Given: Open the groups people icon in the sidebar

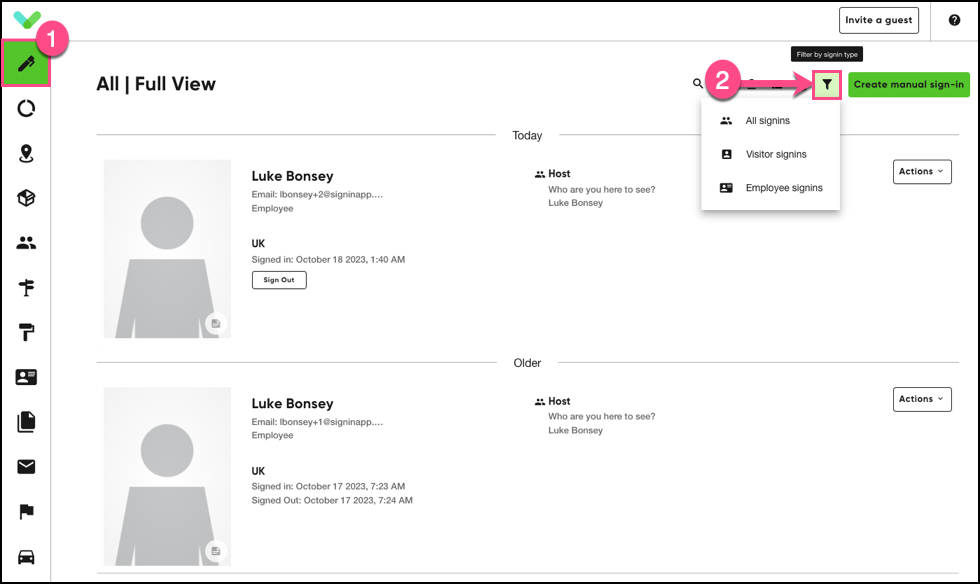Looking at the screenshot, I should point(26,242).
